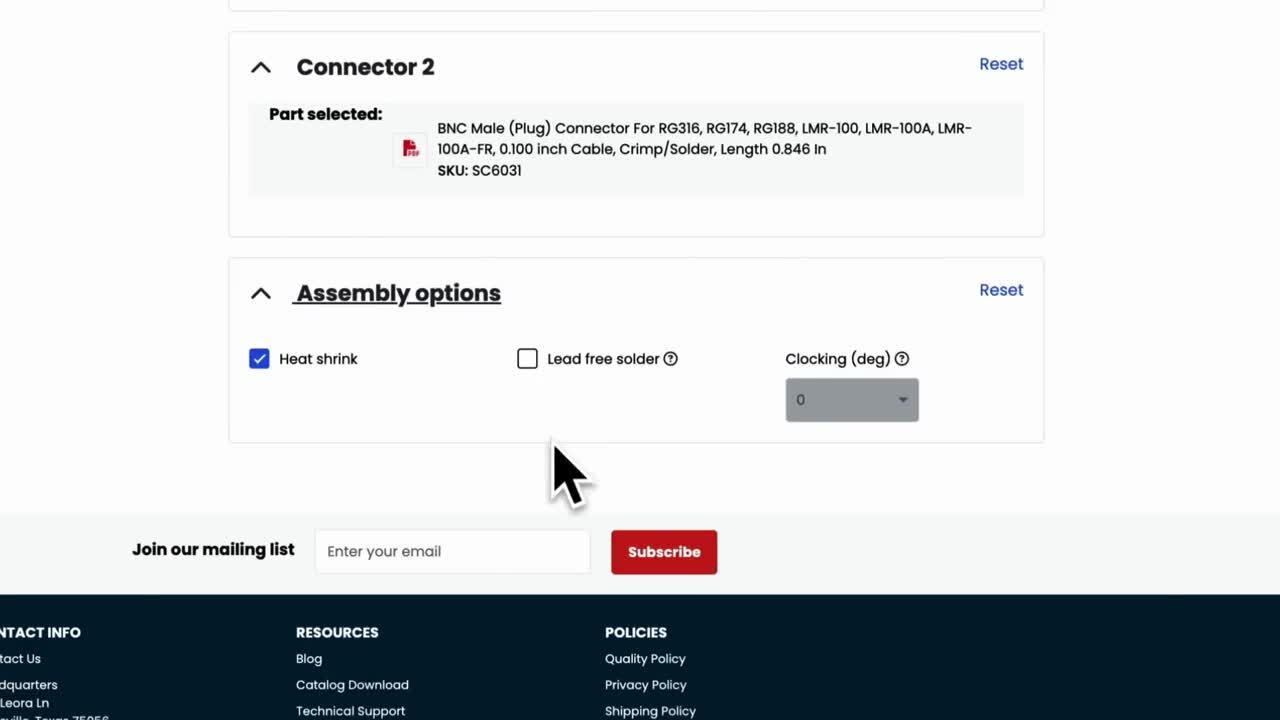
Task: Click the help icon next to Clocking (deg)
Action: click(x=902, y=359)
